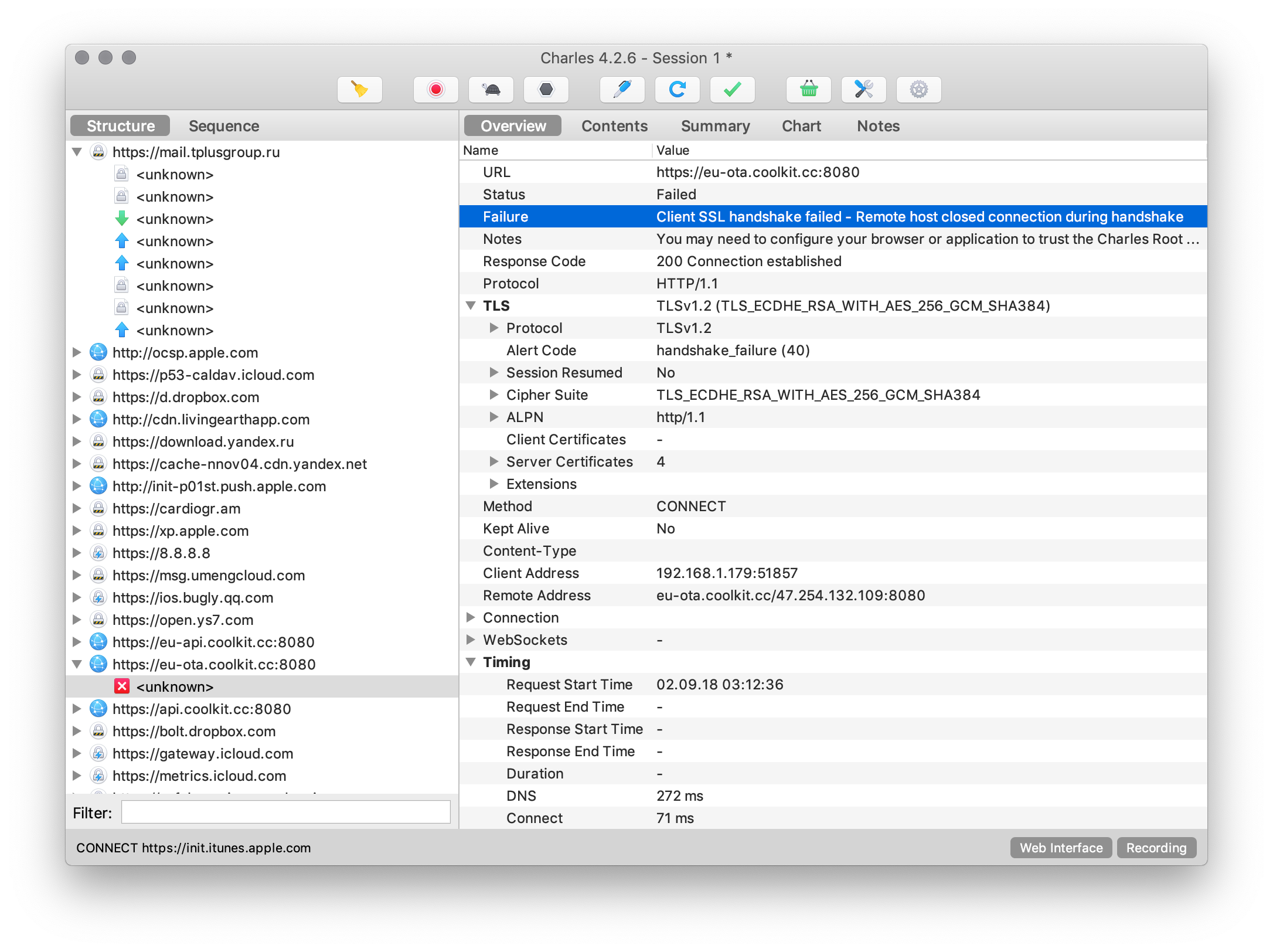This screenshot has height=952, width=1273.
Task: Click the globe icon next to eu-api.coolkit.cc
Action: [x=98, y=642]
